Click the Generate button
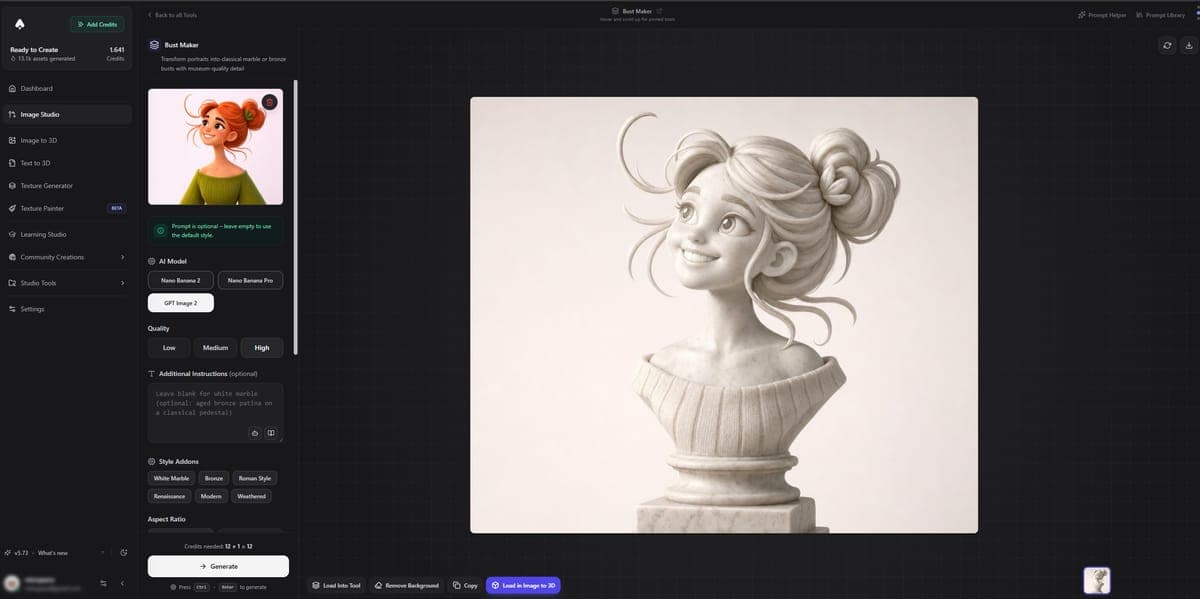 pyautogui.click(x=218, y=566)
